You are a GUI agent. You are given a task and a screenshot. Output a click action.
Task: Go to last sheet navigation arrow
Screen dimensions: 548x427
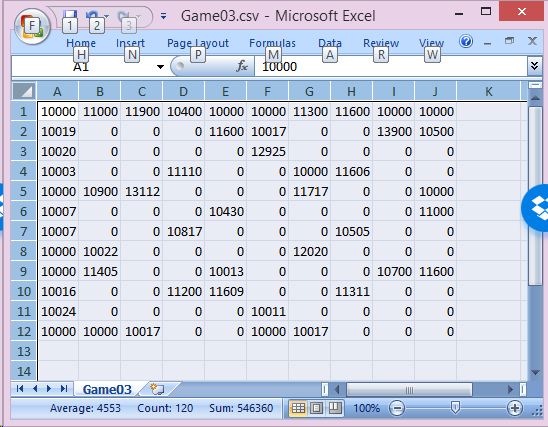[x=64, y=389]
